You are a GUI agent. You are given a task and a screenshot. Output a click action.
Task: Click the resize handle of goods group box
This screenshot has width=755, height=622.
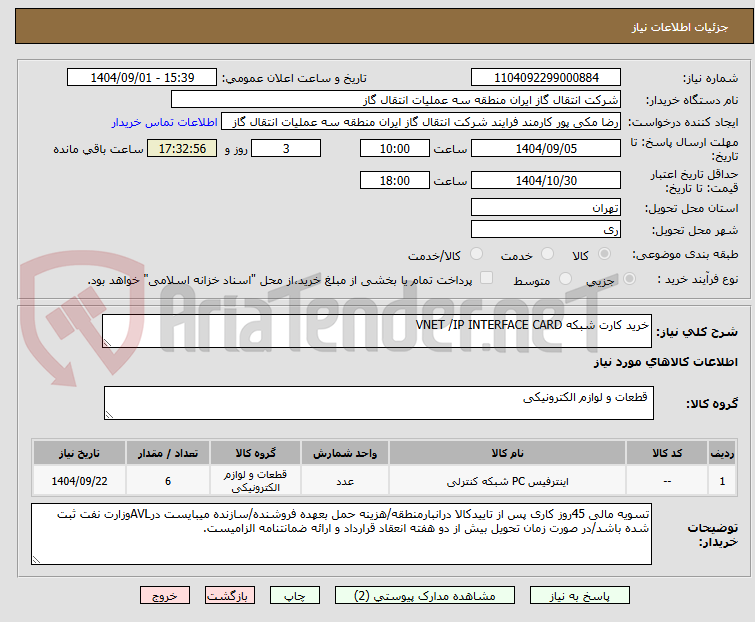click(109, 415)
